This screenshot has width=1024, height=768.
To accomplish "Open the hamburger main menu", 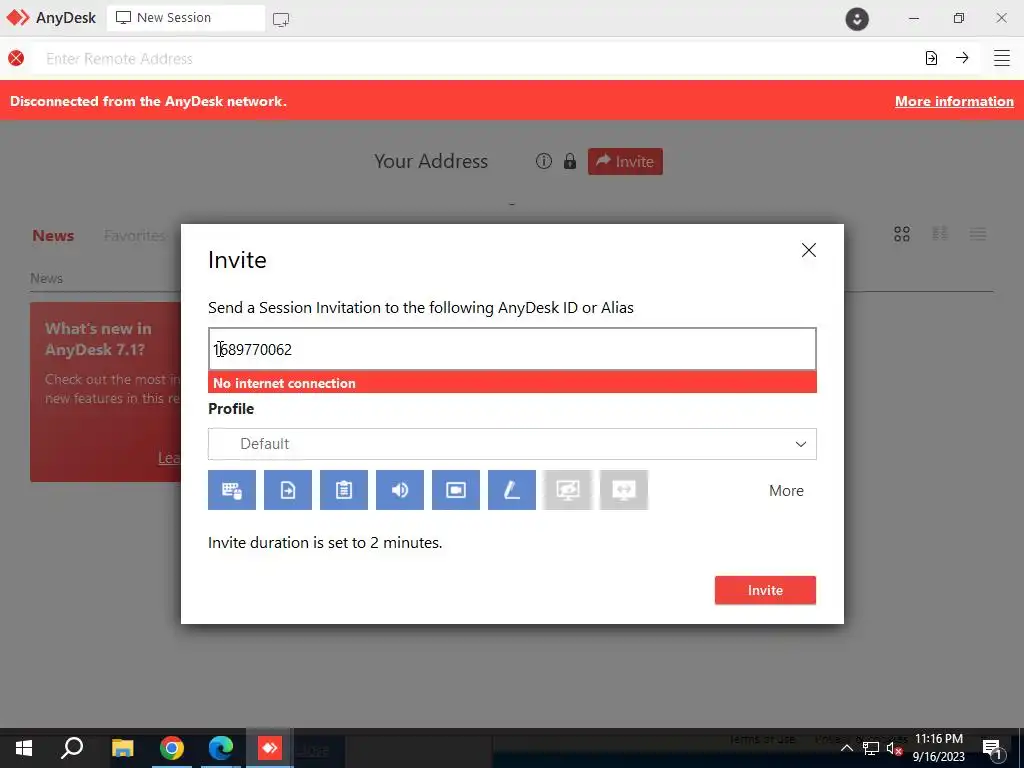I will click(1002, 58).
